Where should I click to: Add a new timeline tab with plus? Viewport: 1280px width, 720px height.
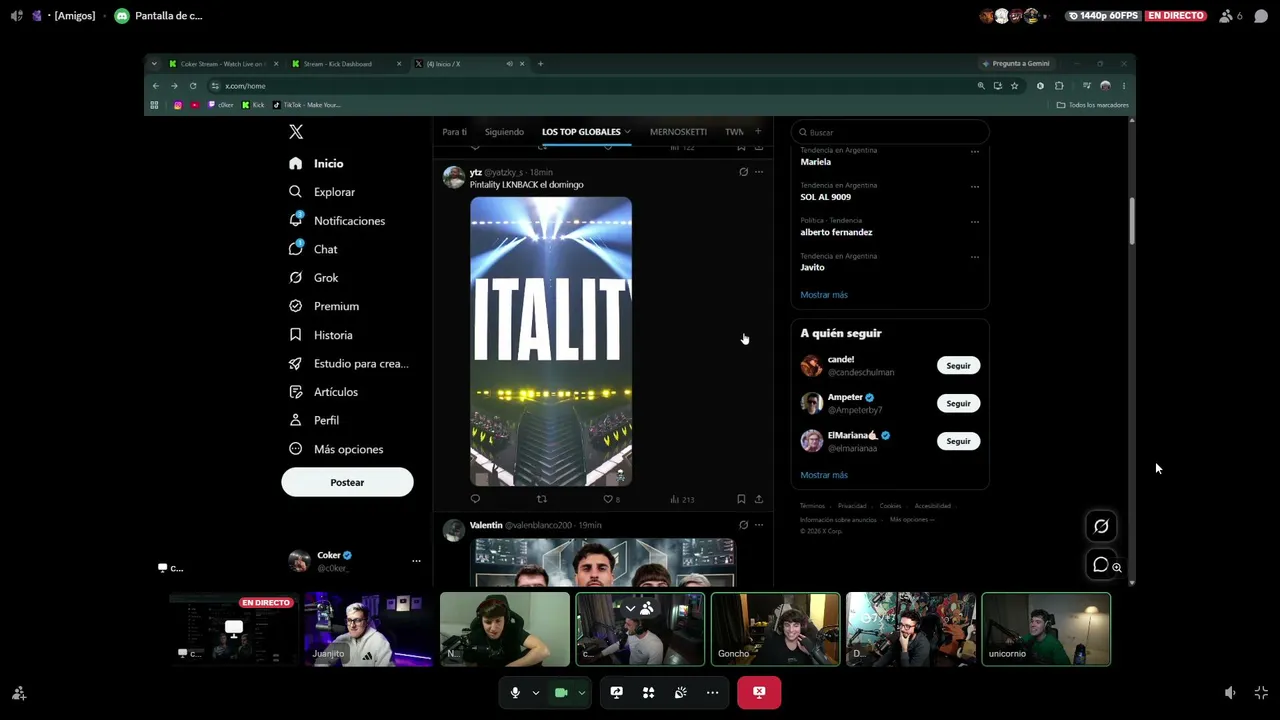pos(758,131)
